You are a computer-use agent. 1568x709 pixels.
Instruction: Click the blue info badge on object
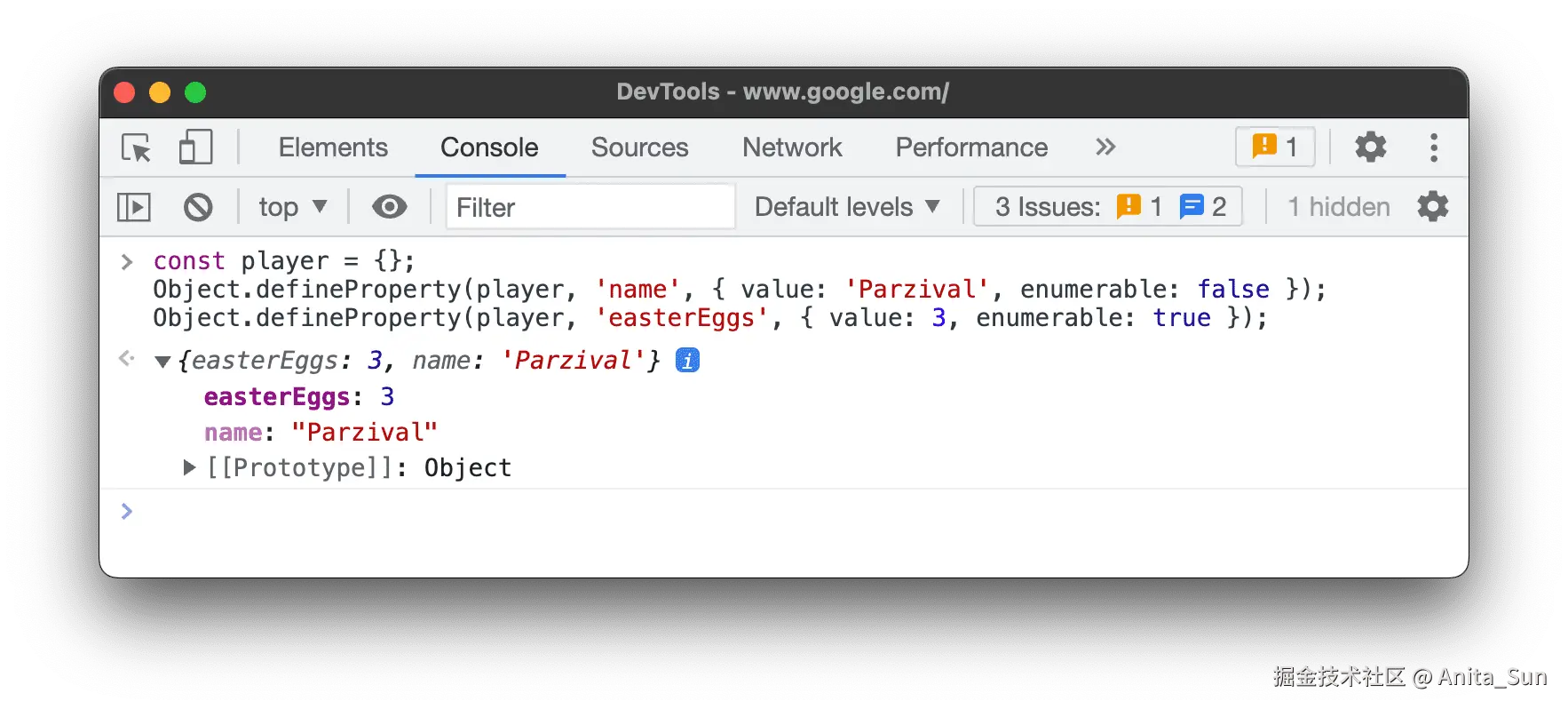click(x=687, y=361)
